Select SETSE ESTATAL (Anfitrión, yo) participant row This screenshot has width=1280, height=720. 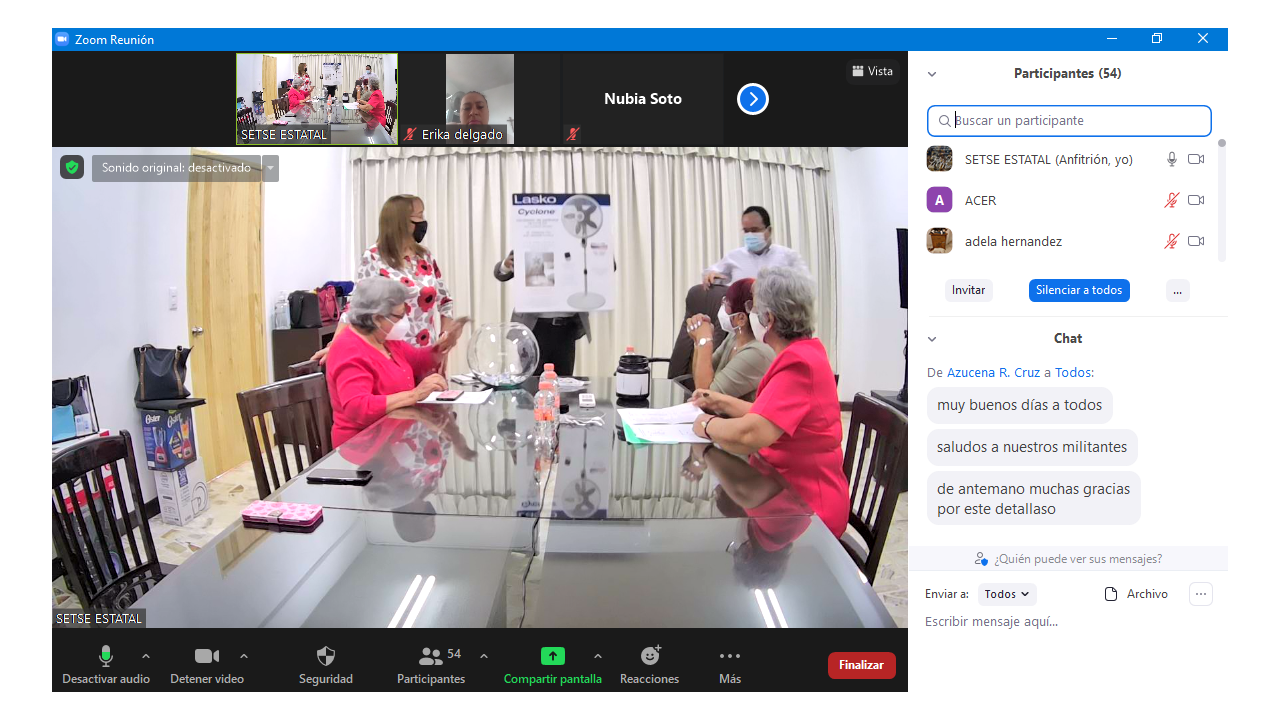tap(1069, 159)
